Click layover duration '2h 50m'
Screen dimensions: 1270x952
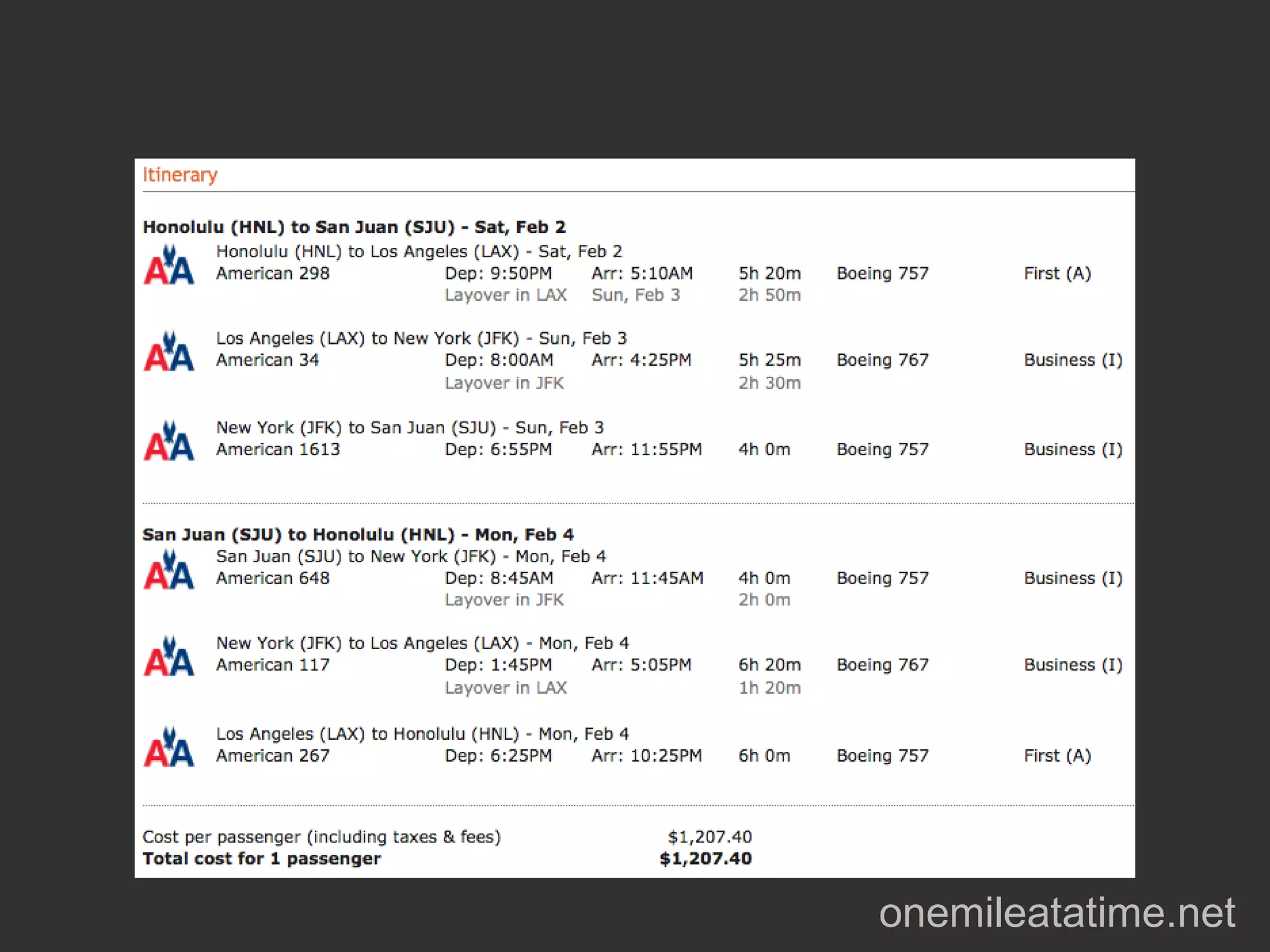pyautogui.click(x=770, y=295)
